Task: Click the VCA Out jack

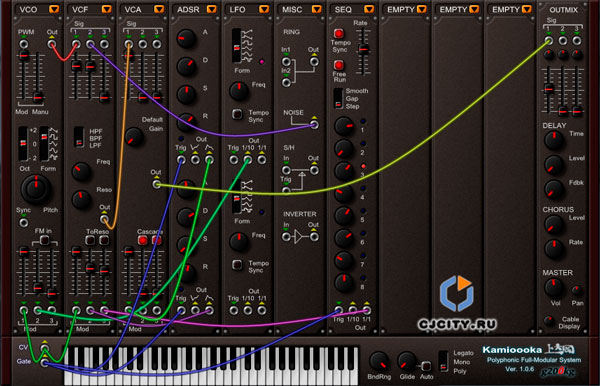Action: tap(157, 184)
